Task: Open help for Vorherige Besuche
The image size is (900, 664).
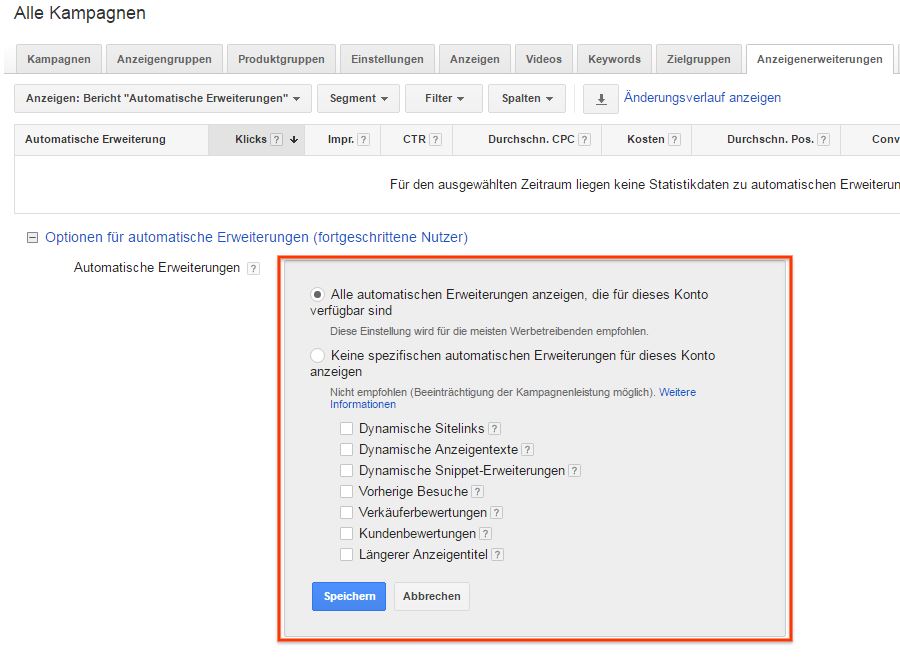Action: tap(477, 492)
